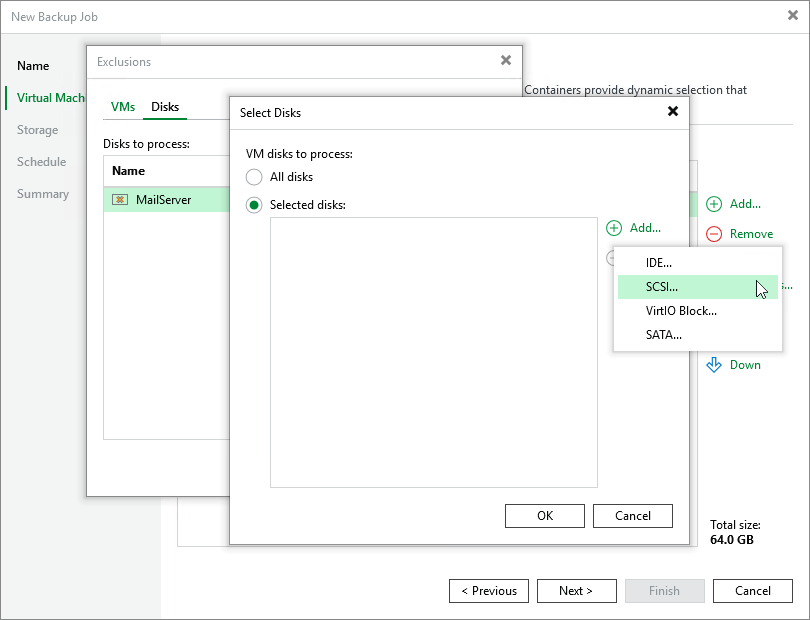810x620 pixels.
Task: Click the blue Down arrow icon
Action: pyautogui.click(x=714, y=365)
